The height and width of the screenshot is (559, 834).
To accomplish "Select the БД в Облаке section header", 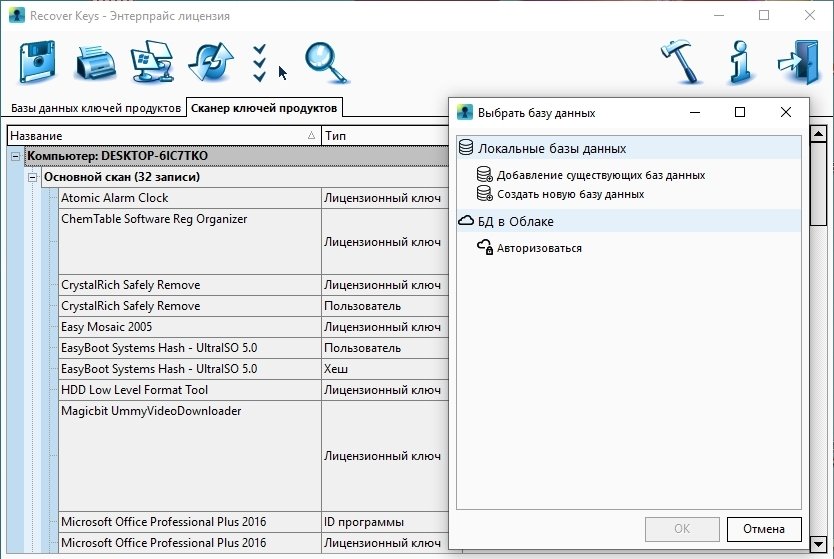I will pyautogui.click(x=629, y=221).
